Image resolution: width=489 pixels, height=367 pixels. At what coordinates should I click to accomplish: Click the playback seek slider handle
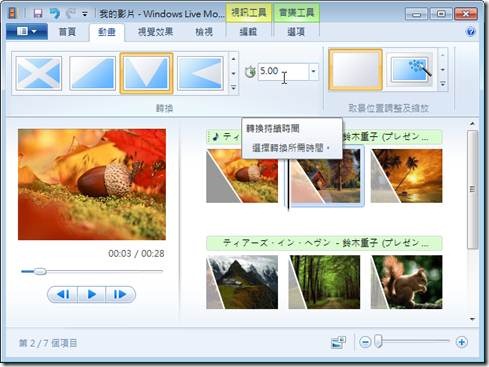[40, 271]
